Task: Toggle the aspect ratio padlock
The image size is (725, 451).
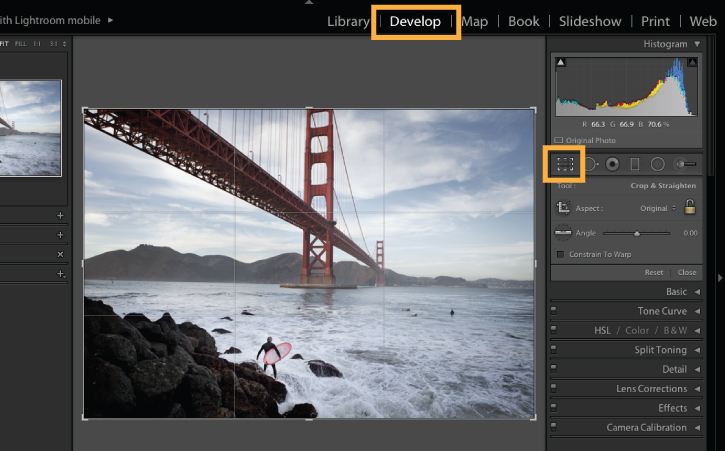Action: (x=690, y=207)
